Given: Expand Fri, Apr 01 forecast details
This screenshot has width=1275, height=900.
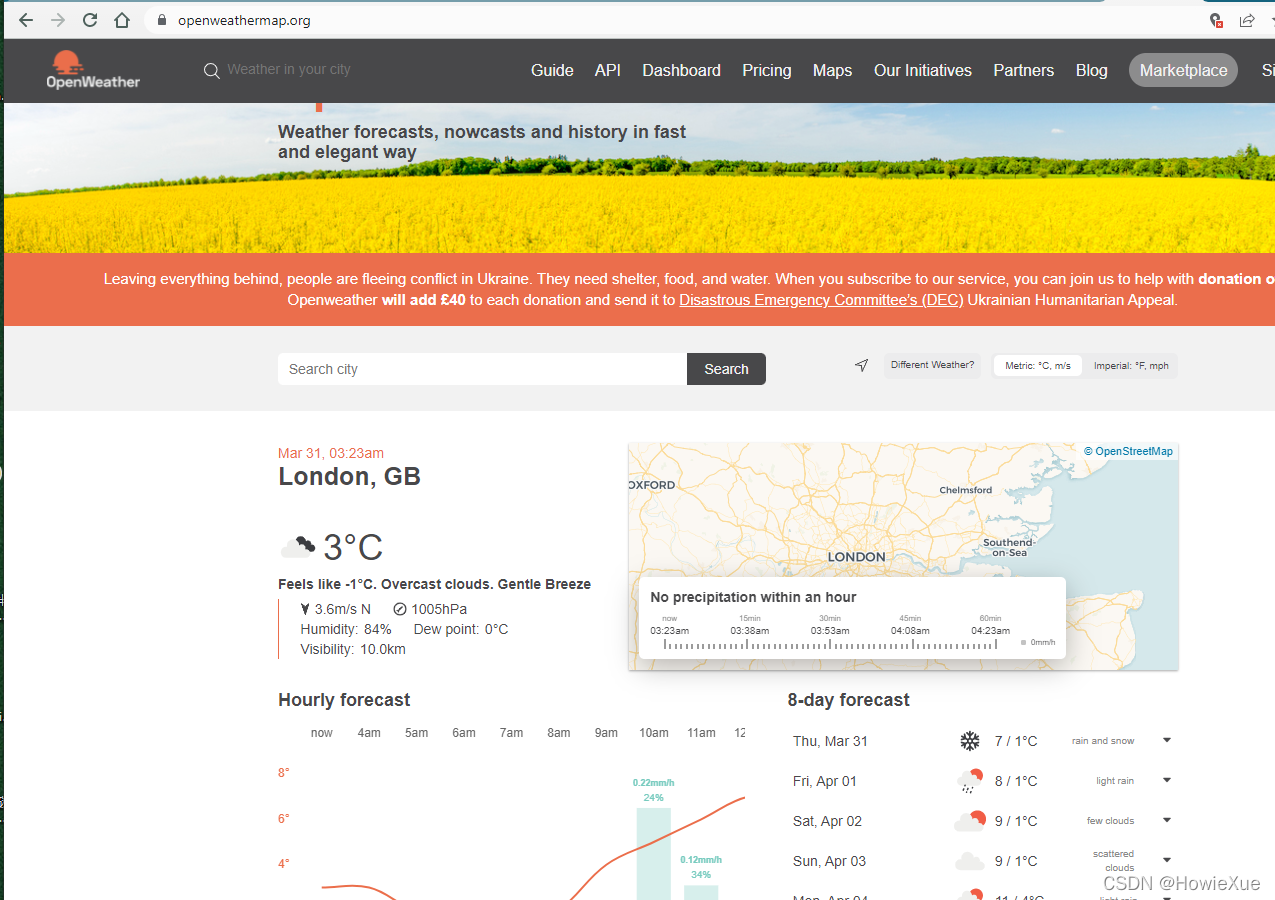Looking at the screenshot, I should point(1167,780).
